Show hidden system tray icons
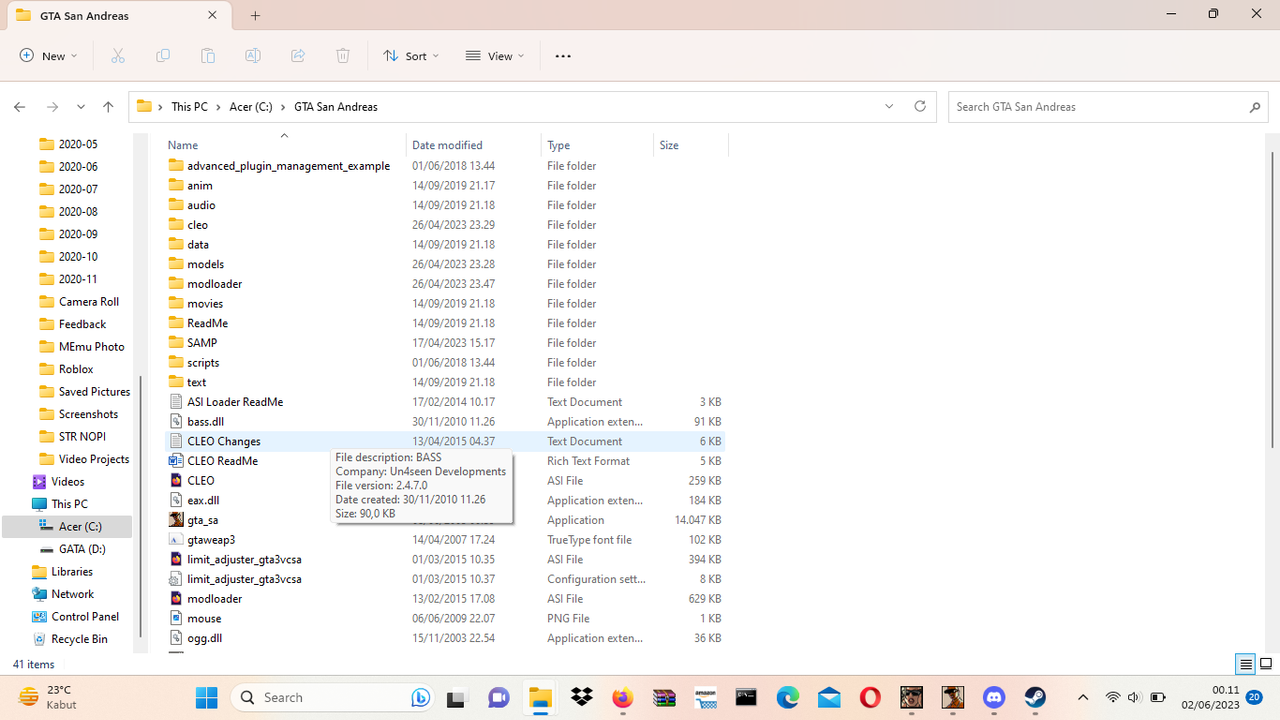This screenshot has width=1280, height=720. 1083,697
